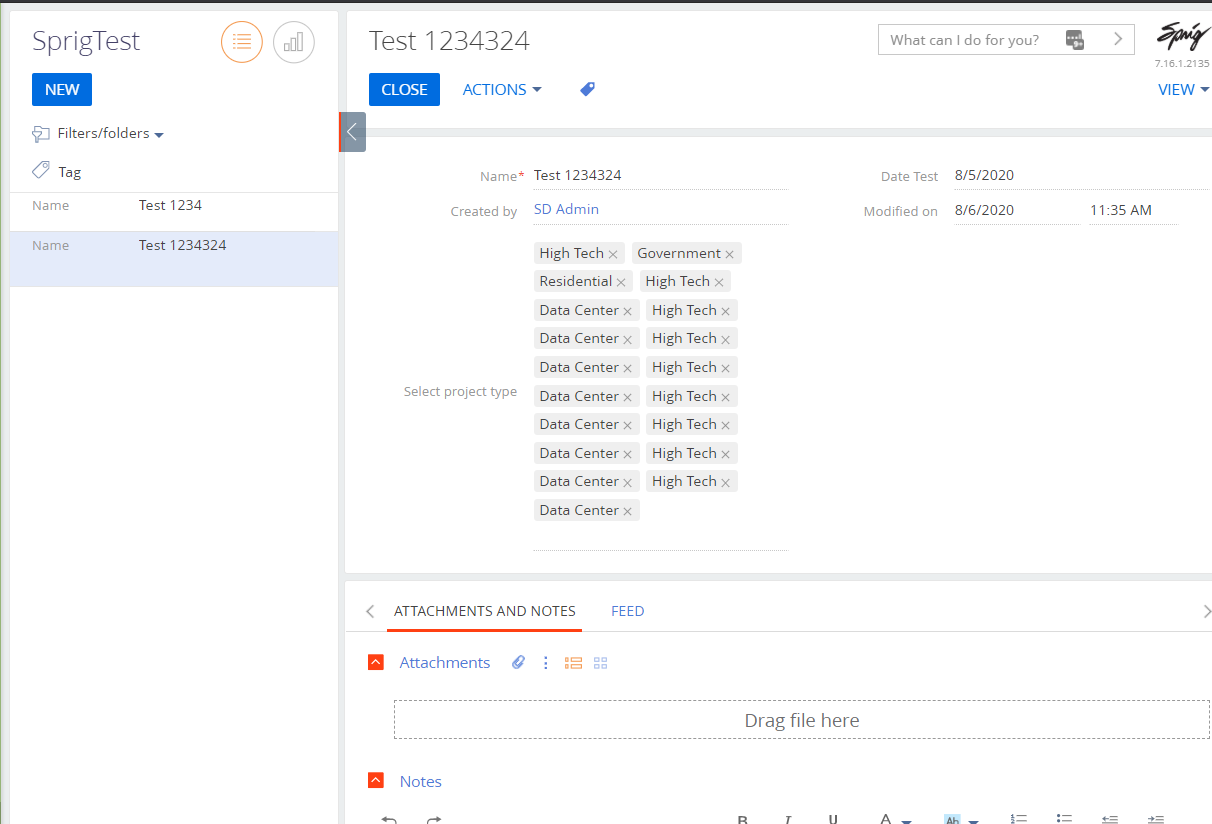Click the Residential tag label

tap(576, 281)
